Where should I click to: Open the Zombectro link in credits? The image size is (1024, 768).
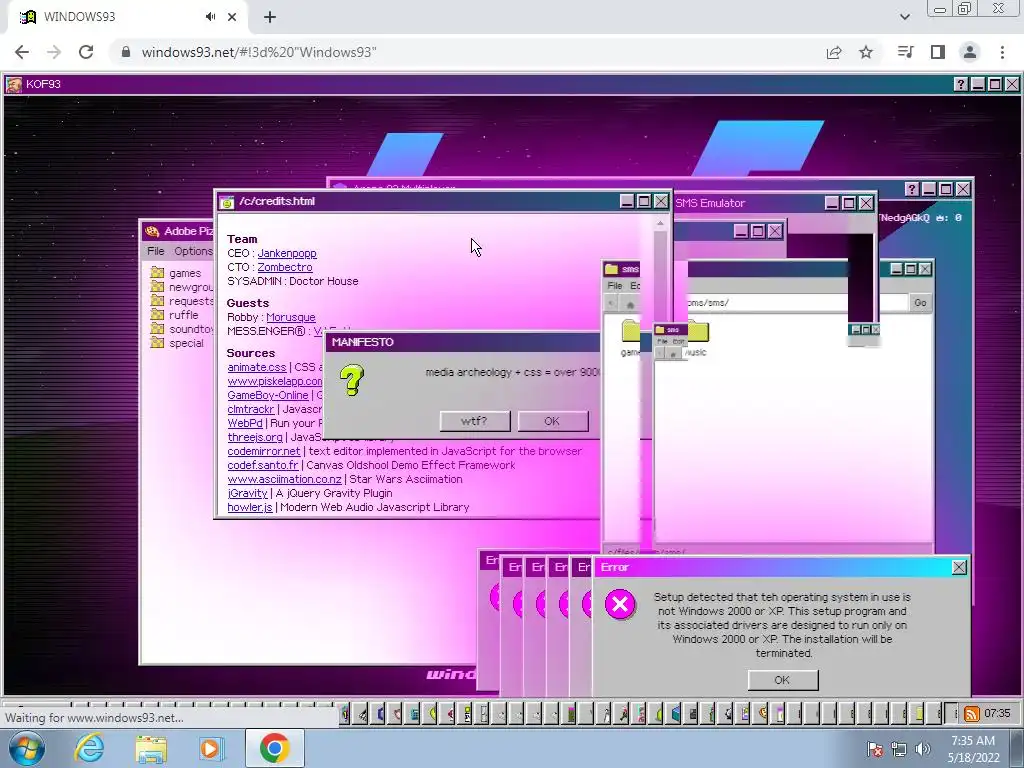[x=285, y=267]
